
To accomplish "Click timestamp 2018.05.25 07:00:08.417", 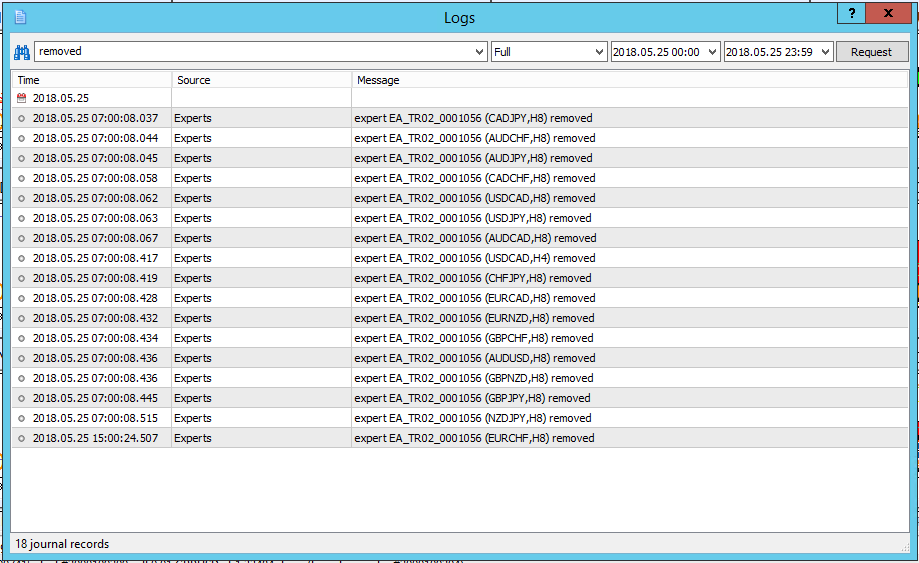I will click(95, 258).
